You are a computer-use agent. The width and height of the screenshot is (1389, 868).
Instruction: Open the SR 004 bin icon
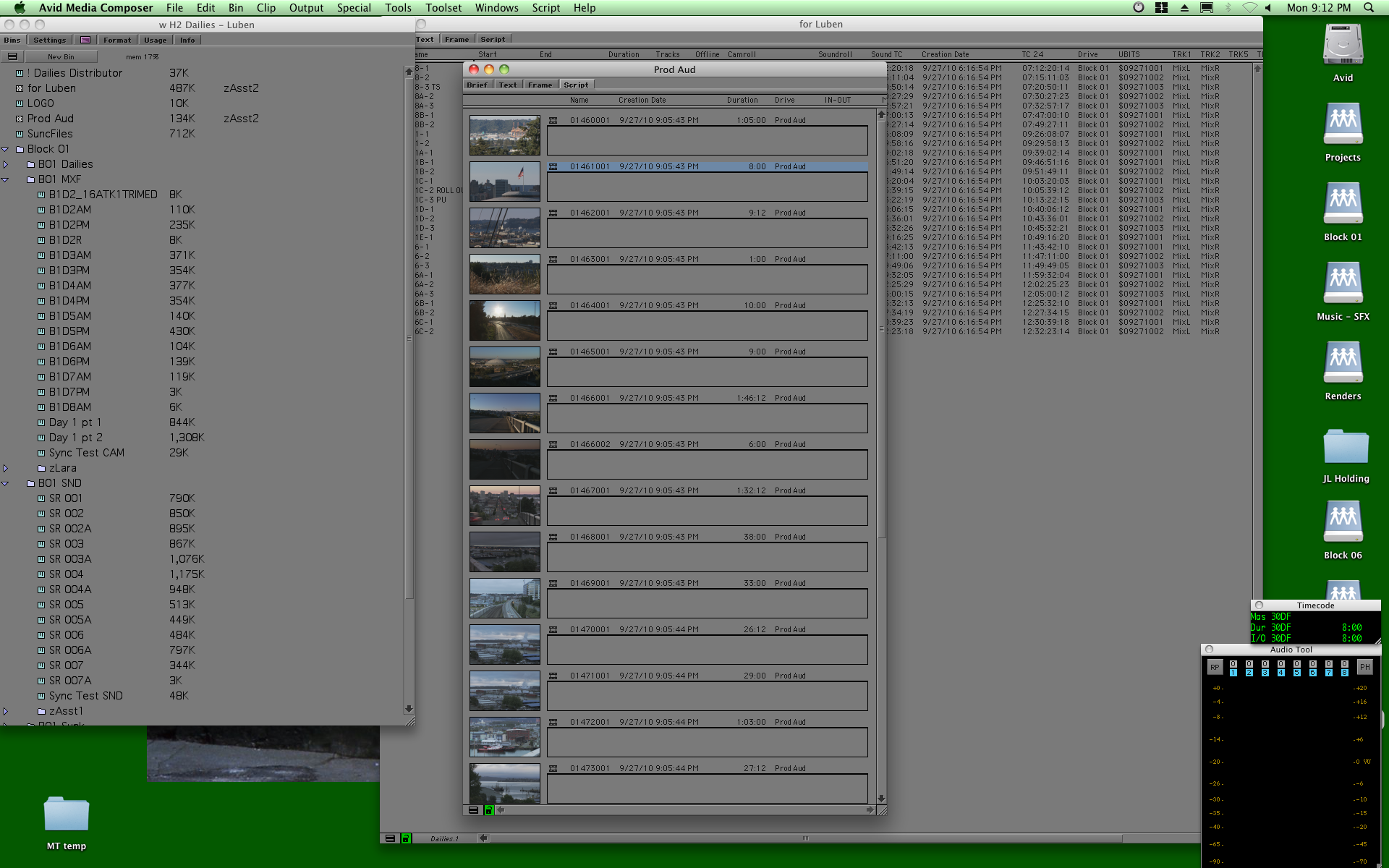41,574
